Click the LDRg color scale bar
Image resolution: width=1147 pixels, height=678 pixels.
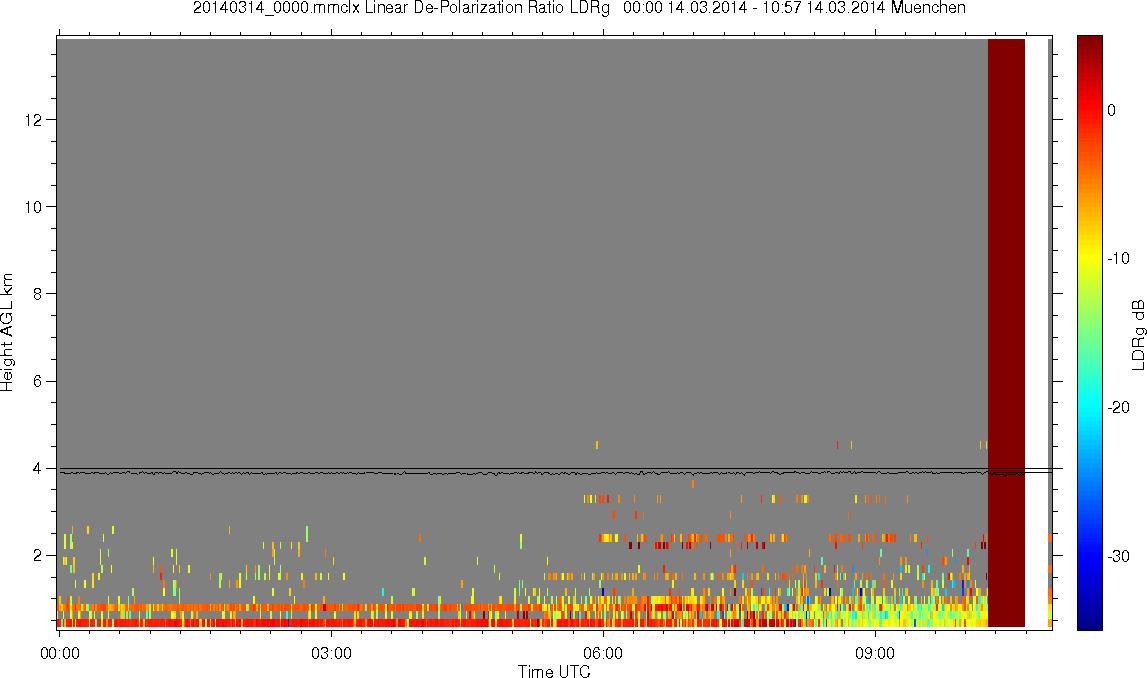click(1089, 333)
